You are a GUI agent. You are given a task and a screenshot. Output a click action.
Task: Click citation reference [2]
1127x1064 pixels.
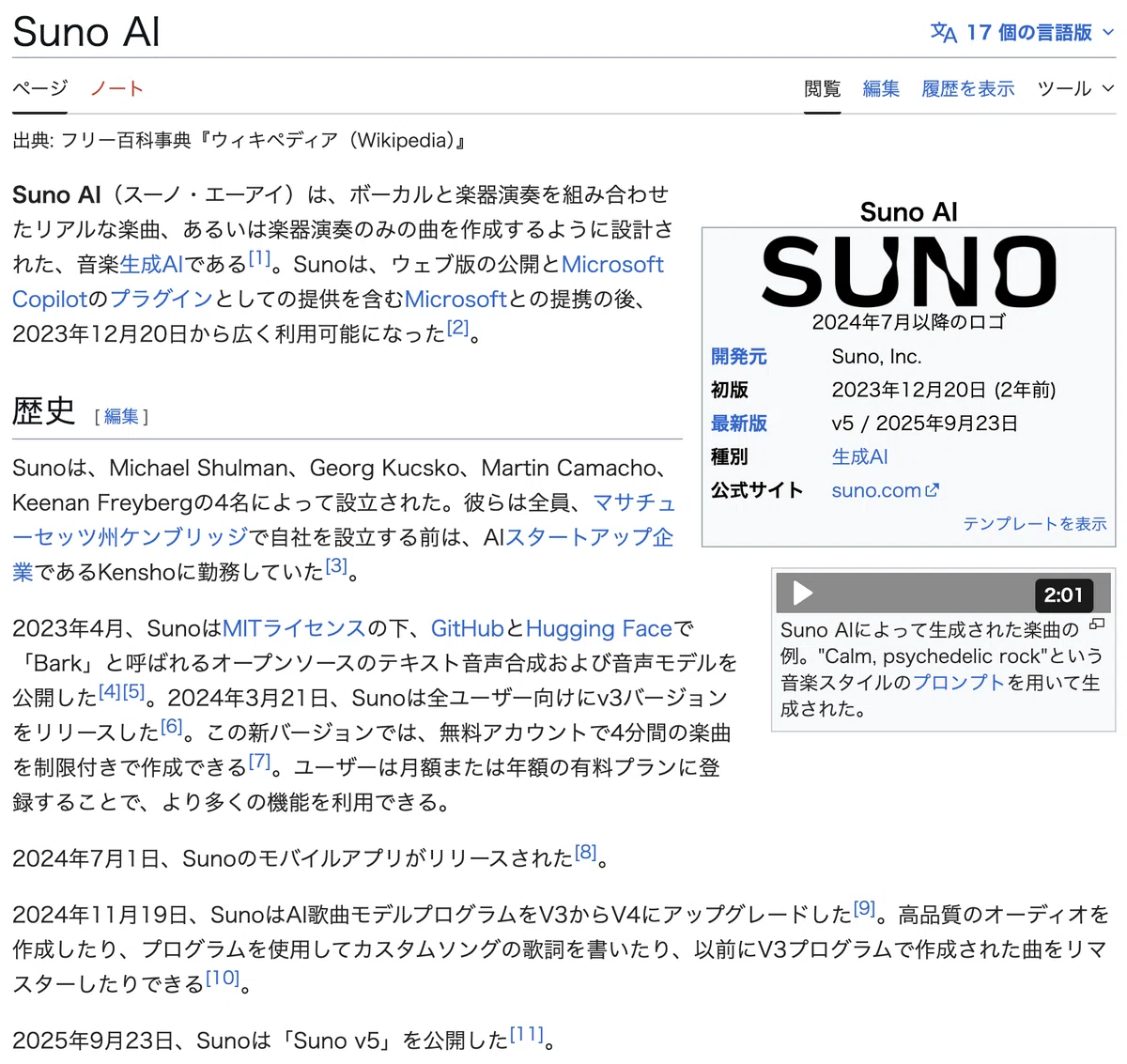457,328
